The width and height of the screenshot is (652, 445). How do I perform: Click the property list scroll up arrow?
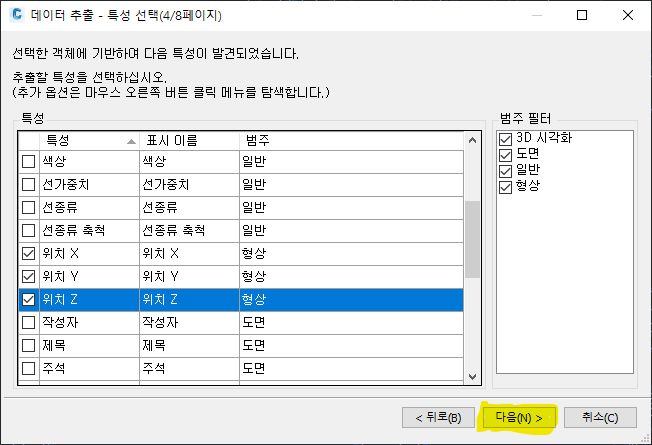(x=472, y=141)
